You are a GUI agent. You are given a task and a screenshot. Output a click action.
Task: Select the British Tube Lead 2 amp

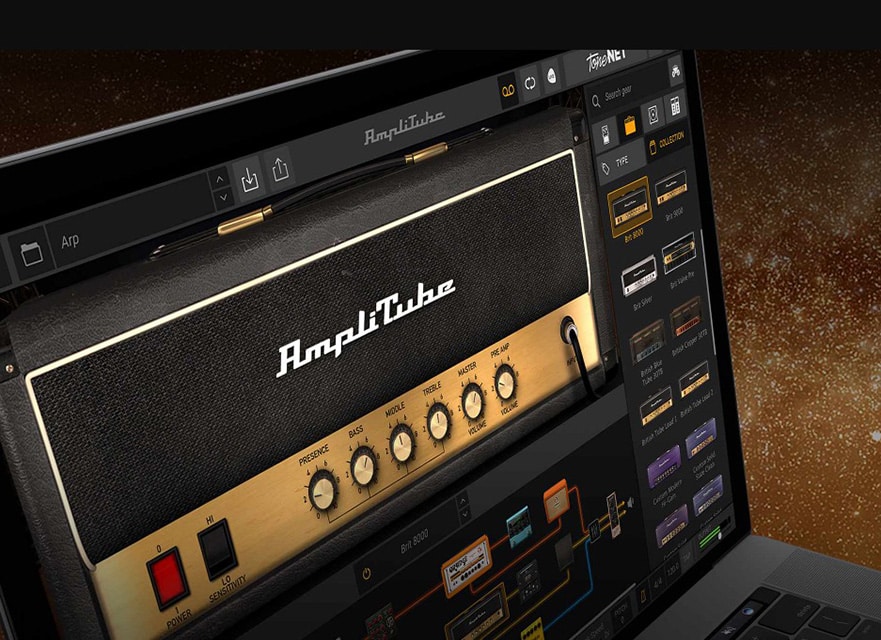(x=694, y=380)
